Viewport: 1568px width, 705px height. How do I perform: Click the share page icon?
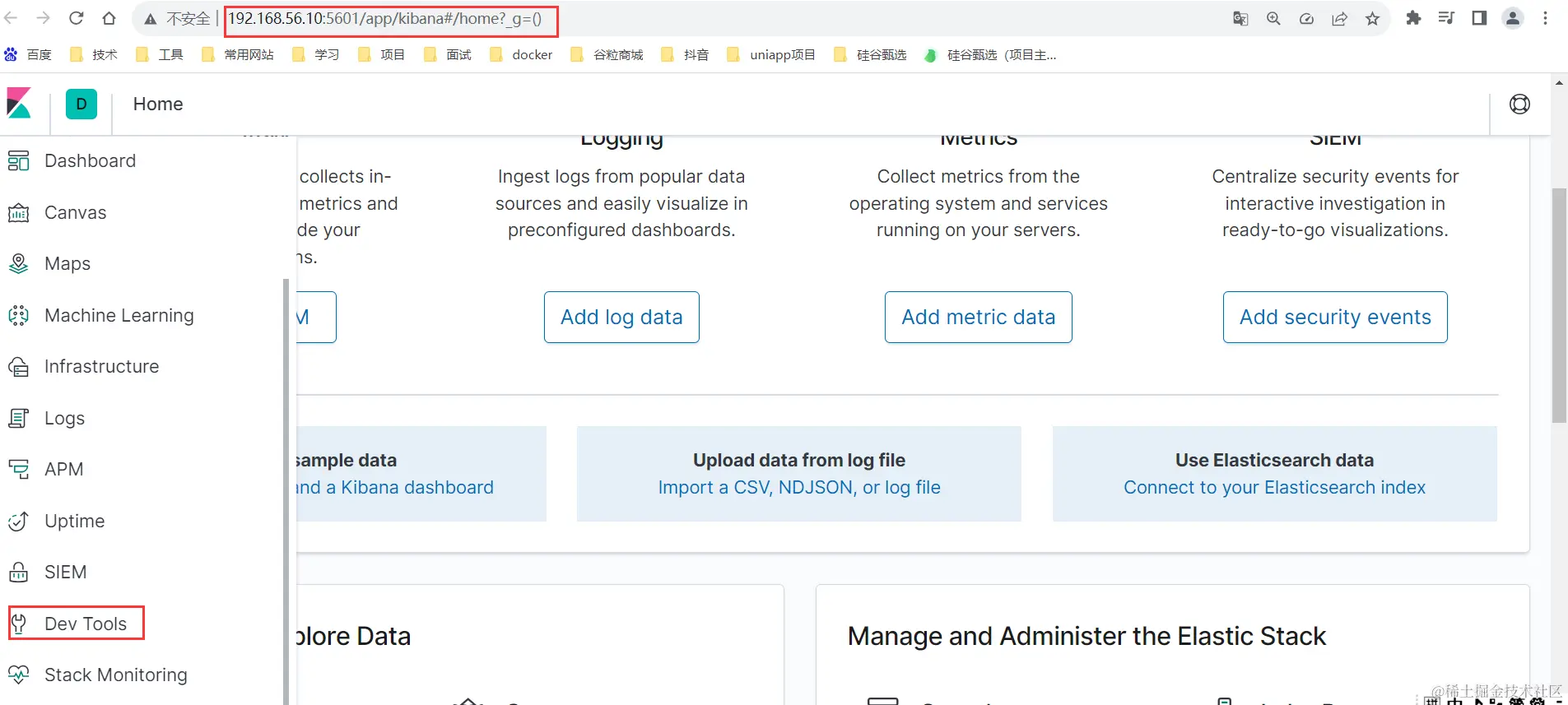click(1339, 18)
